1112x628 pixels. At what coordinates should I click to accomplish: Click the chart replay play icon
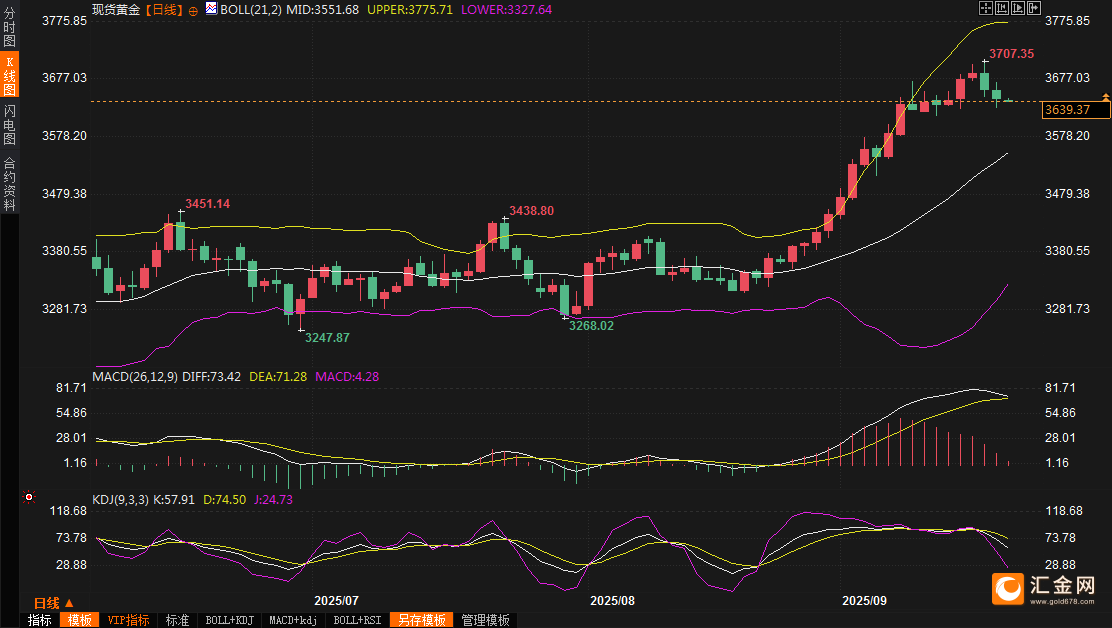pos(1017,8)
